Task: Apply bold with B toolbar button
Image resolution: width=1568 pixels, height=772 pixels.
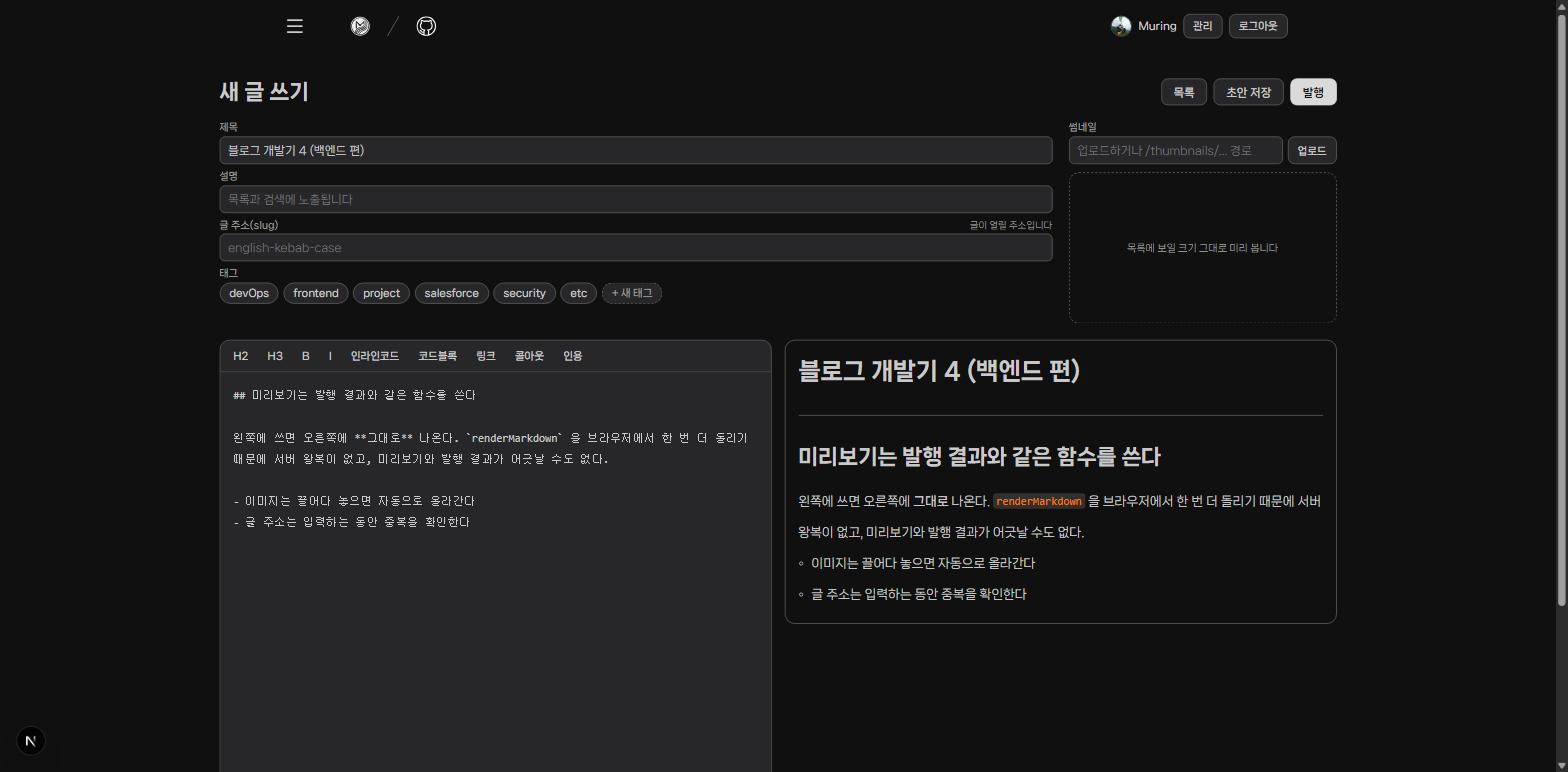Action: (x=306, y=356)
